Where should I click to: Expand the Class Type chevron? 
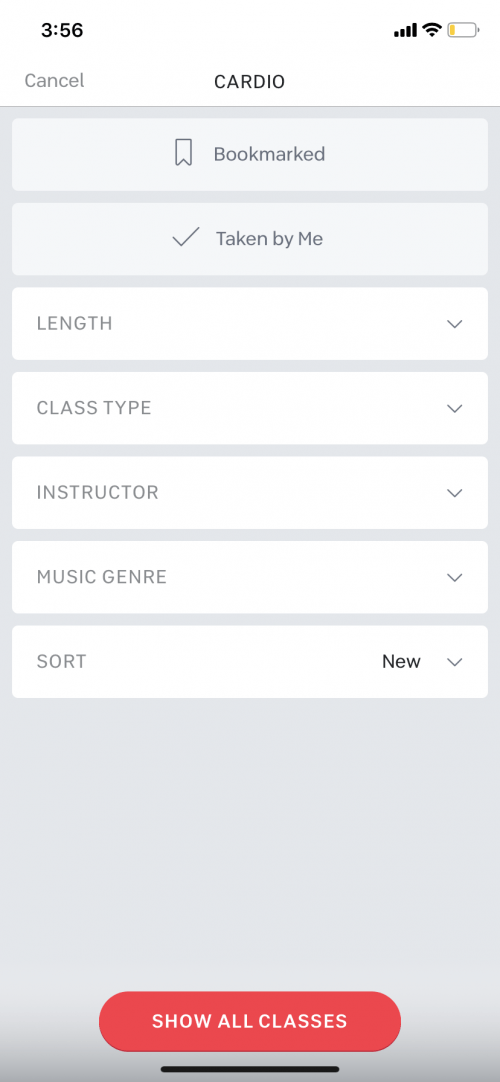[x=454, y=409]
